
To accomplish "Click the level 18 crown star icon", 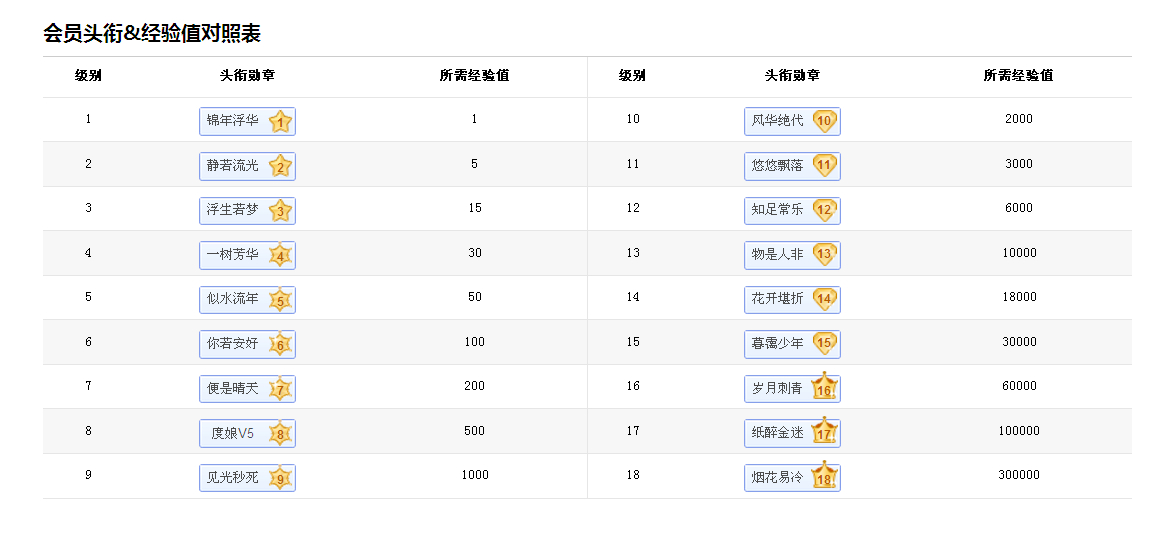I will (x=824, y=477).
